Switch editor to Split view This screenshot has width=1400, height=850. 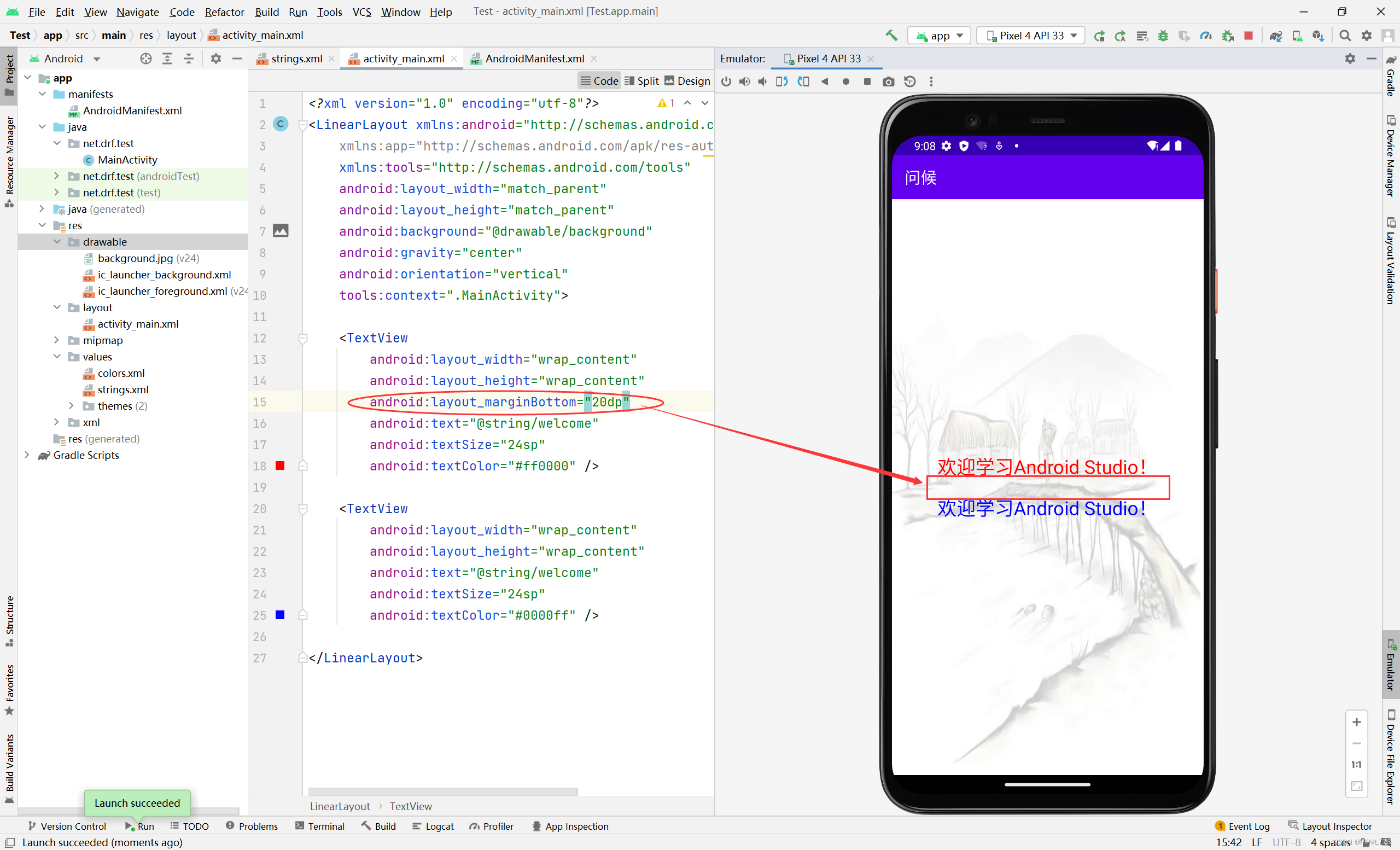[641, 81]
